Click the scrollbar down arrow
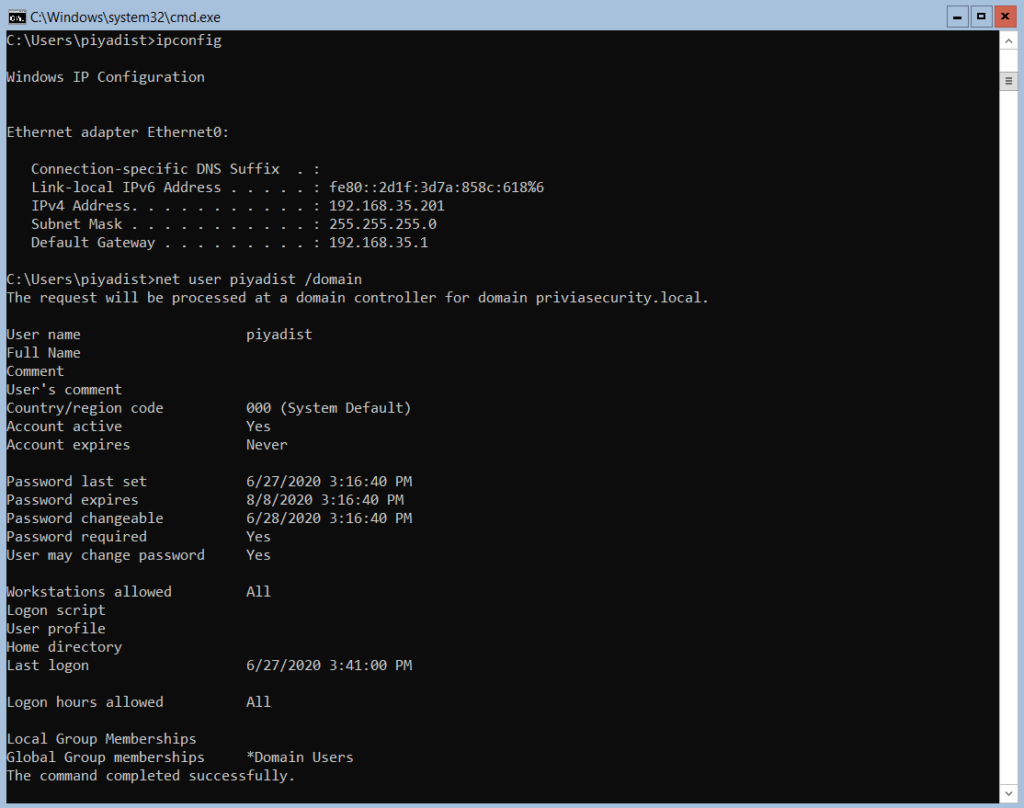Screen dimensions: 1024x808 point(1008,794)
